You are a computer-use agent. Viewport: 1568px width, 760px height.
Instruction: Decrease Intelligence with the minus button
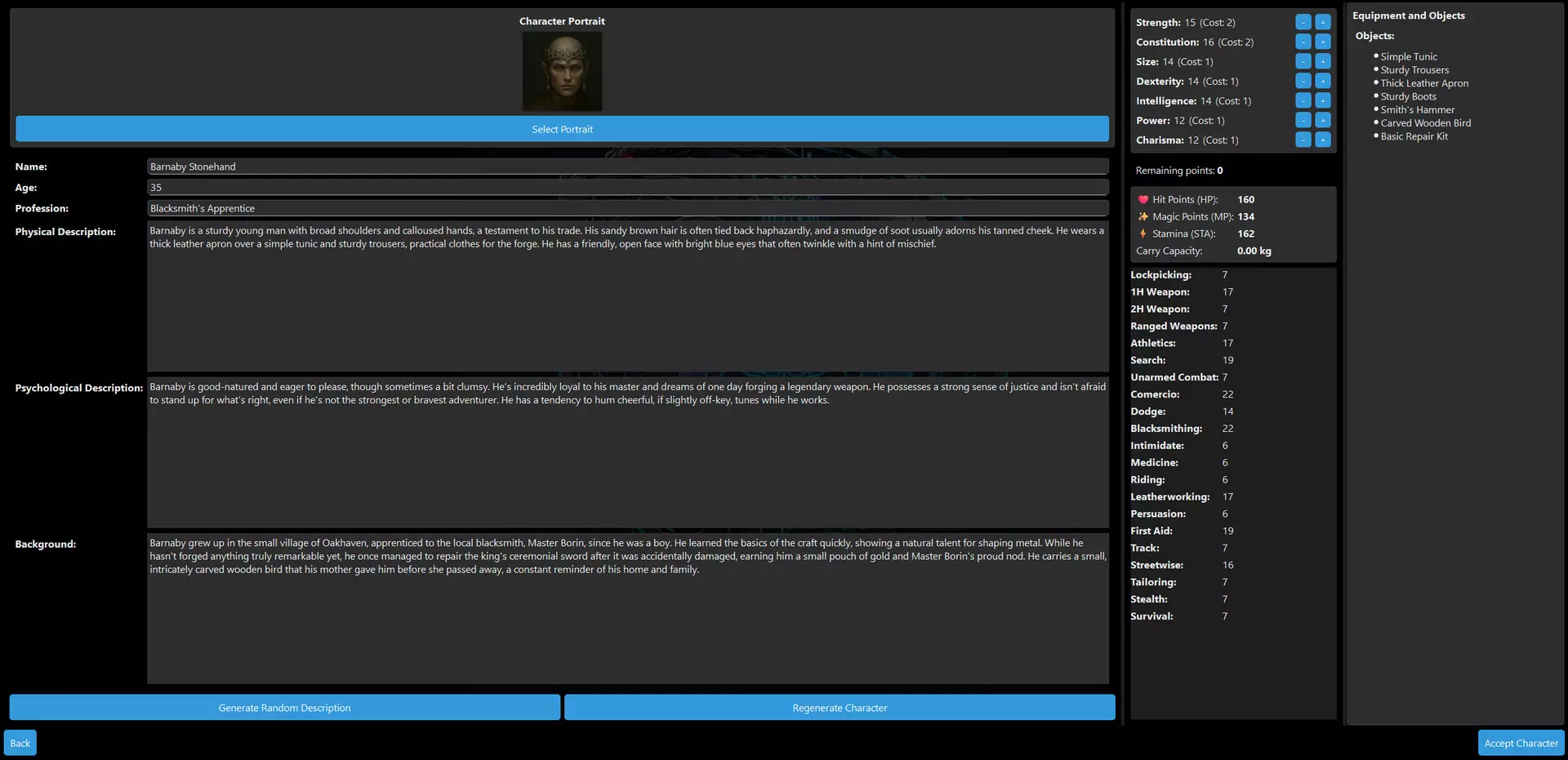coord(1303,100)
